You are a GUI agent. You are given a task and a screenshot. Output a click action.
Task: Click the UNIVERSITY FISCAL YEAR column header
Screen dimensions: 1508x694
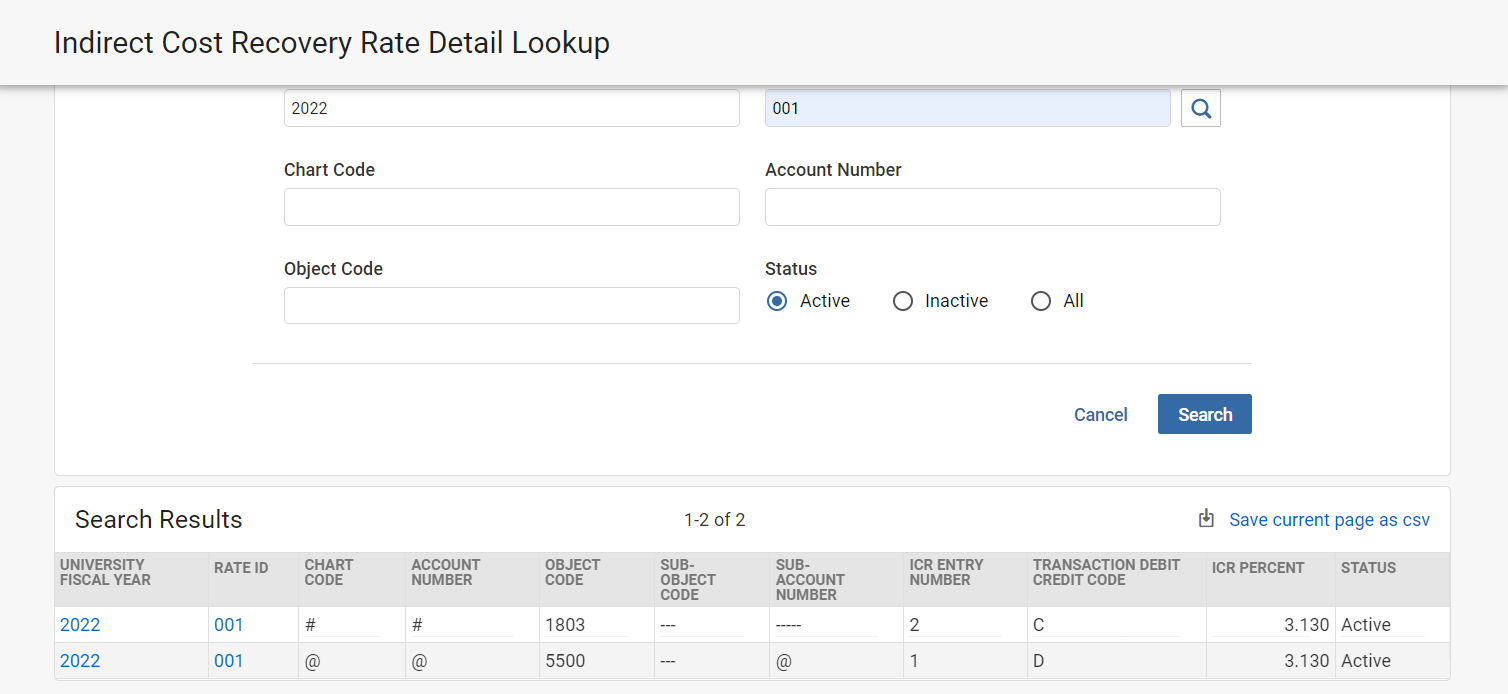click(106, 572)
